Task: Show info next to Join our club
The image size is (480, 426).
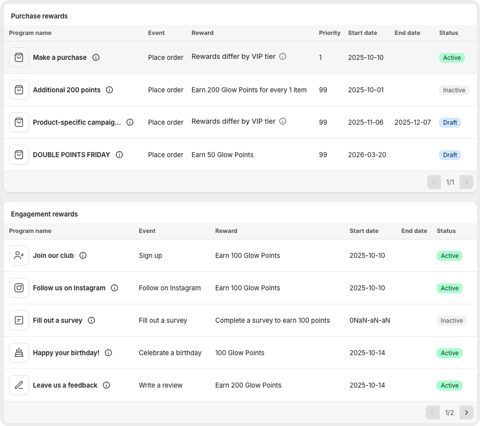Action: pyautogui.click(x=83, y=256)
